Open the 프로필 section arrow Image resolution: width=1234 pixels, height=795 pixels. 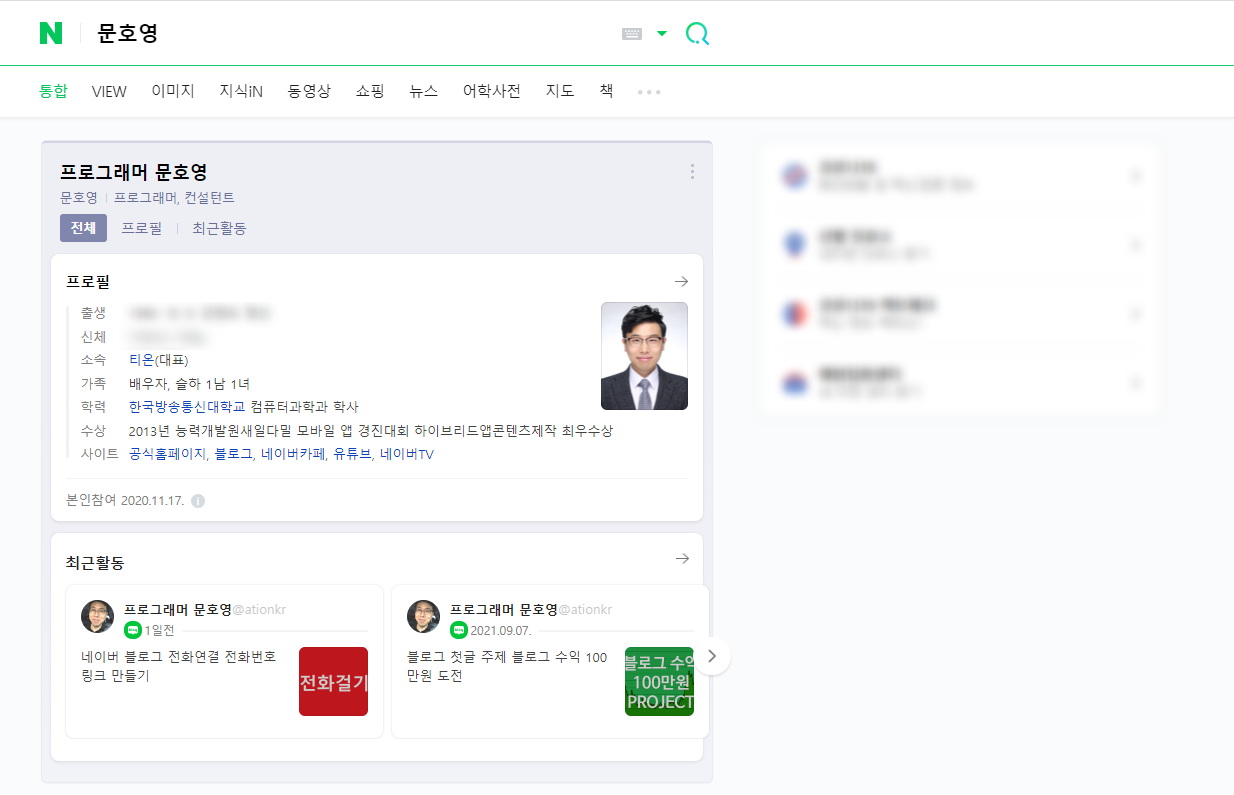point(682,282)
